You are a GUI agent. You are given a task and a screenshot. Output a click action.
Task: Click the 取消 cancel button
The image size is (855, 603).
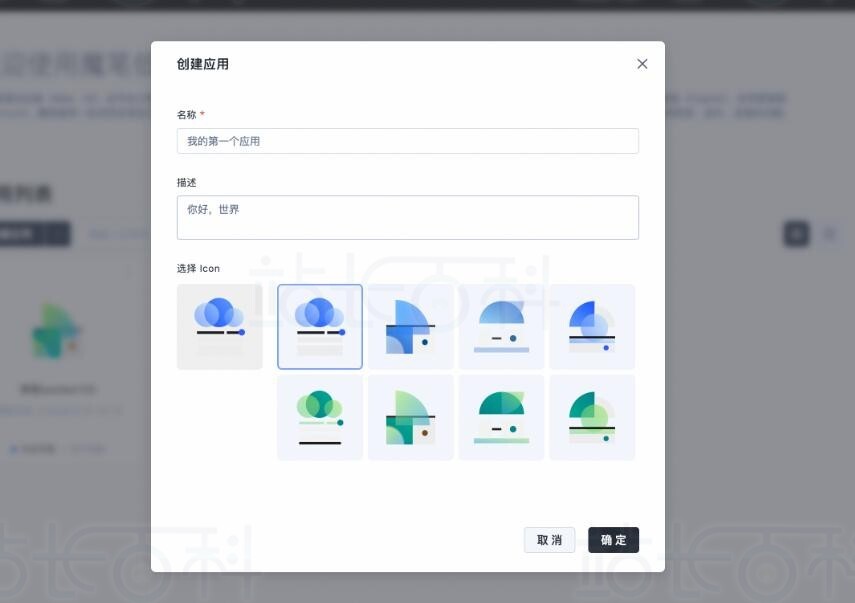pyautogui.click(x=549, y=539)
